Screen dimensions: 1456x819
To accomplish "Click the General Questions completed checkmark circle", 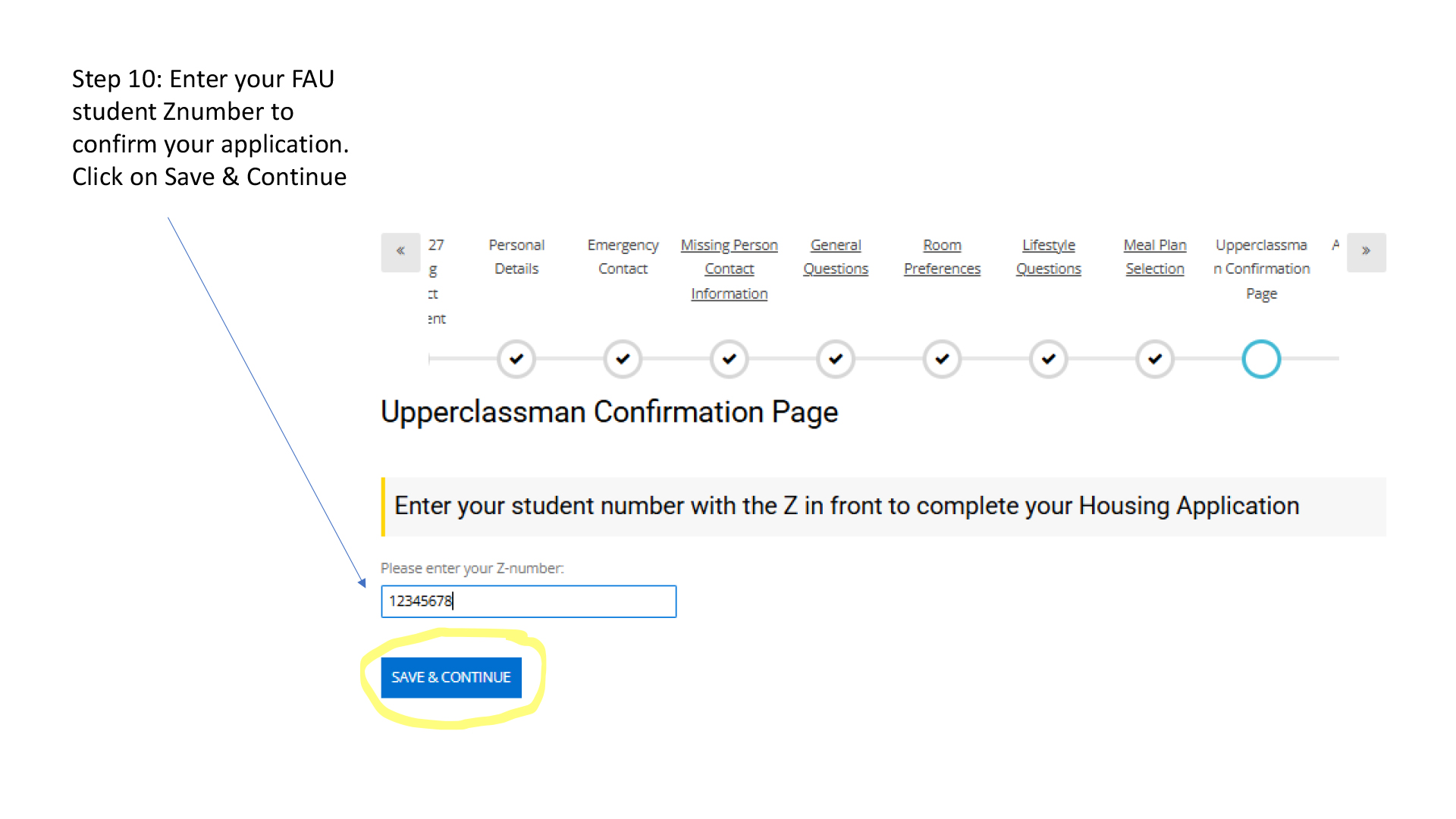I will coord(835,359).
